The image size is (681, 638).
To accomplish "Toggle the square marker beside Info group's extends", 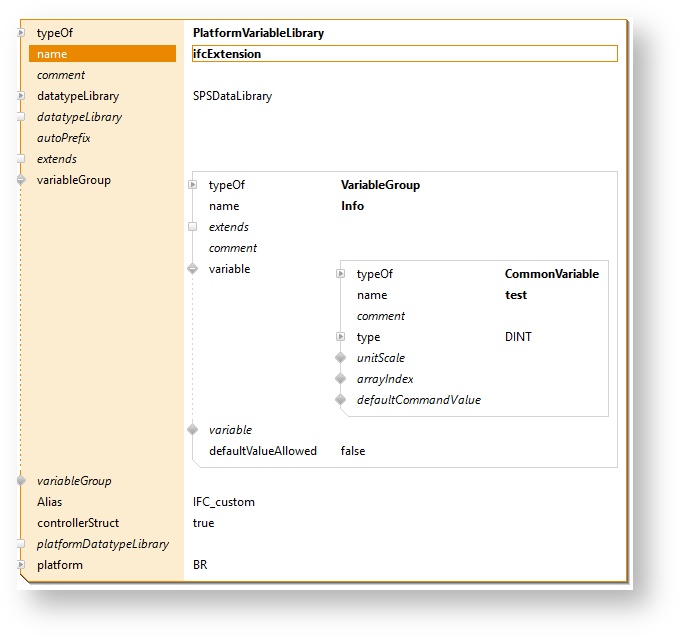I will [193, 227].
